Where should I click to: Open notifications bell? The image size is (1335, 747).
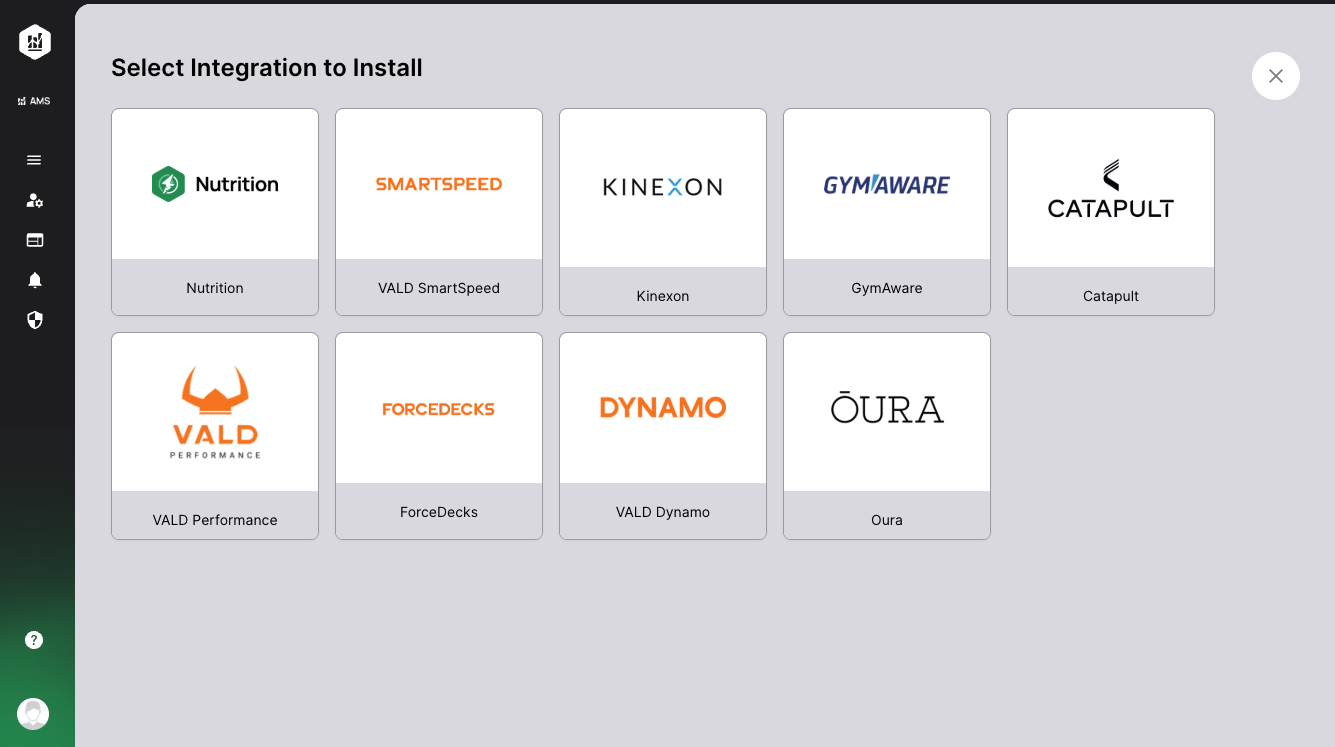[34, 280]
